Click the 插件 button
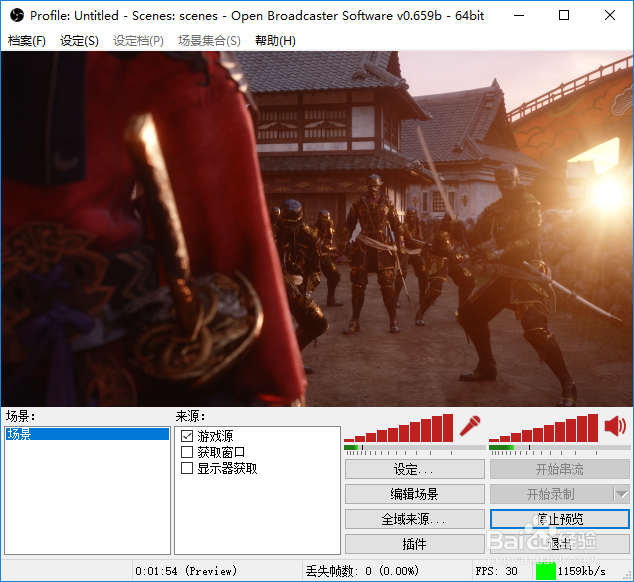Viewport: 634px width, 582px height. (x=415, y=544)
